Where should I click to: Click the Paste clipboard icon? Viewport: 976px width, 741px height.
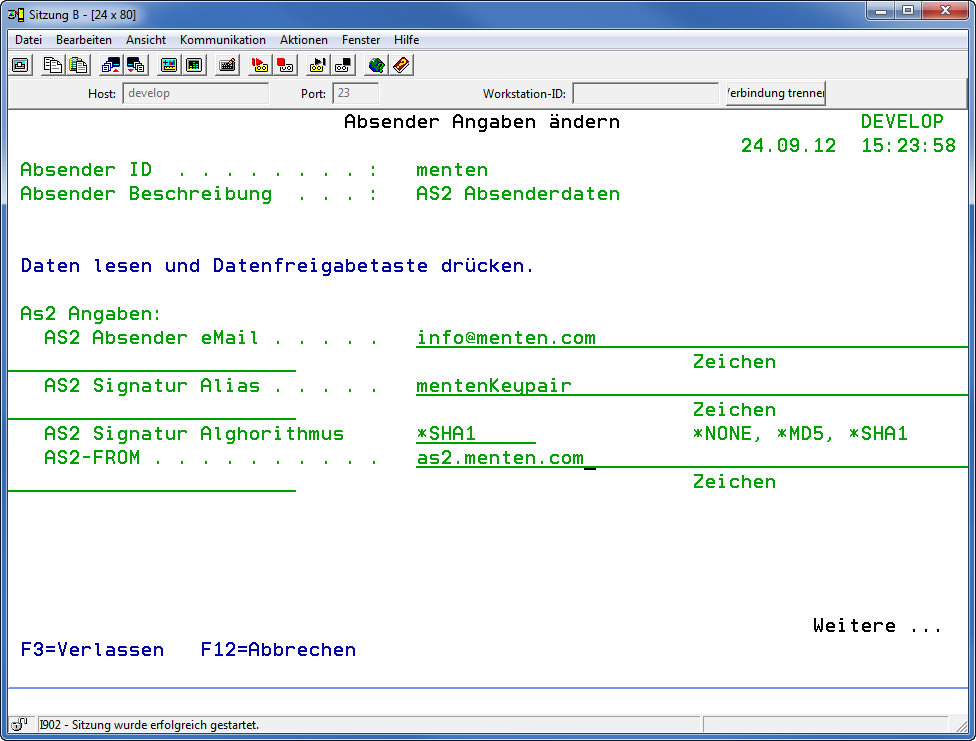(x=77, y=66)
